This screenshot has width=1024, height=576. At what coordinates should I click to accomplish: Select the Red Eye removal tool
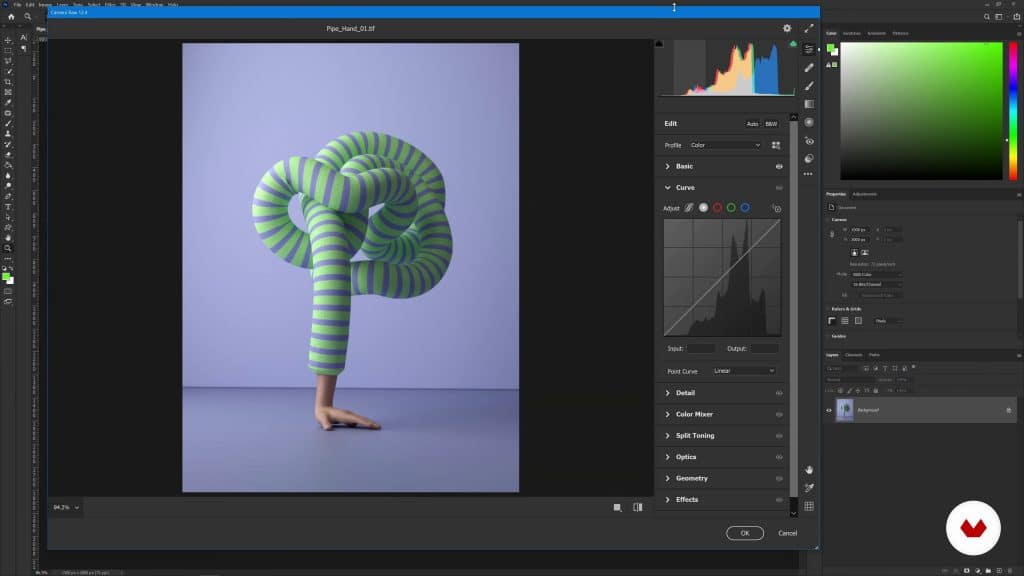coord(809,141)
